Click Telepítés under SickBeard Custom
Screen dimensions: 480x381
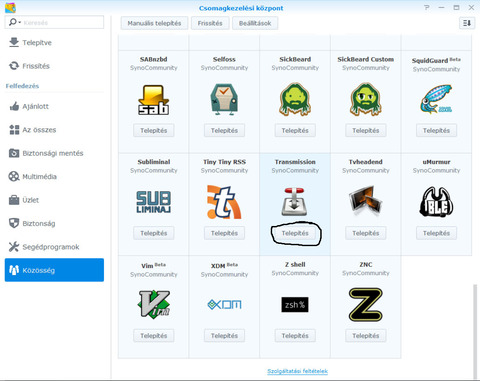366,130
